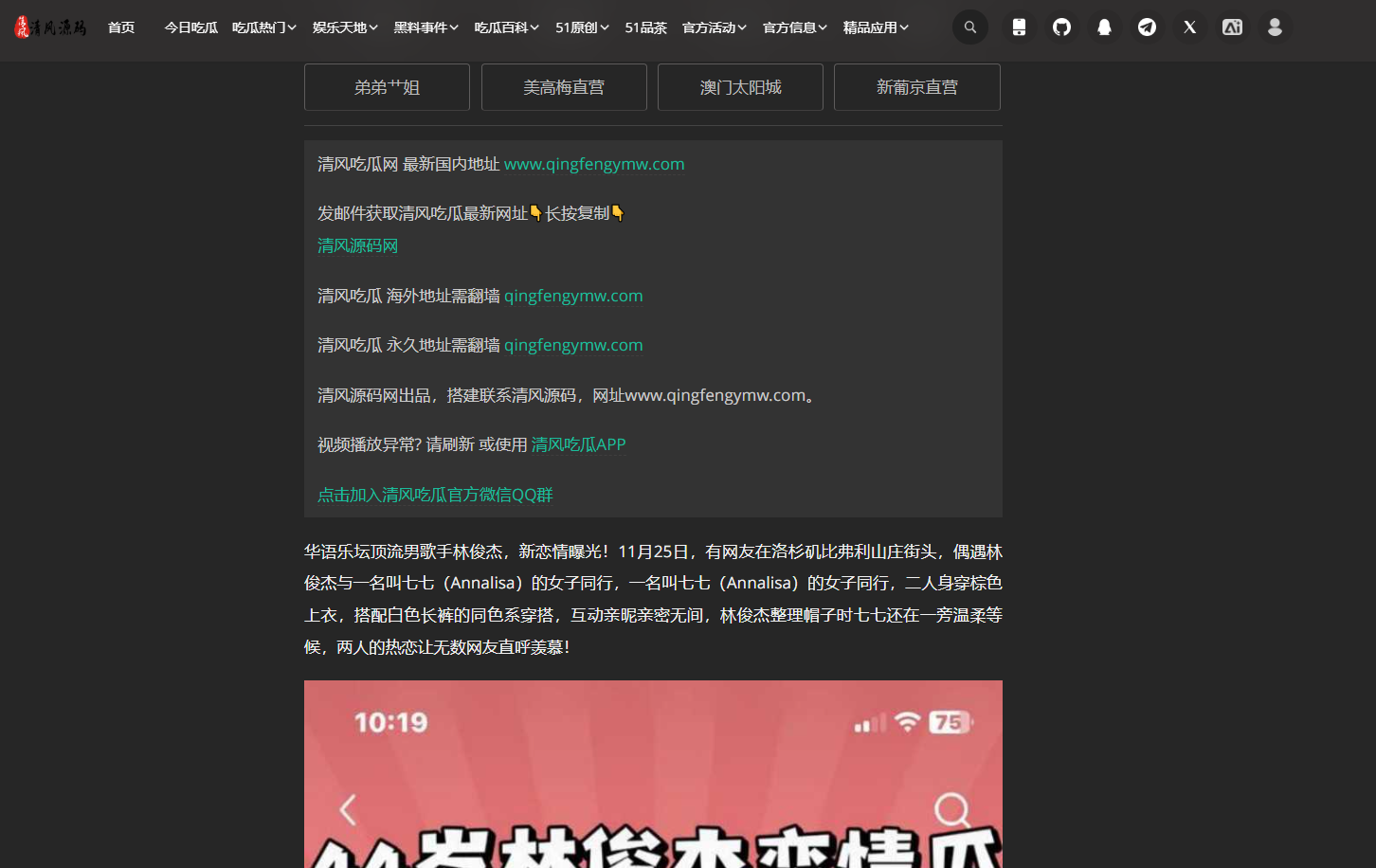Open the GitHub icon link
The image size is (1376, 868).
[x=1061, y=27]
